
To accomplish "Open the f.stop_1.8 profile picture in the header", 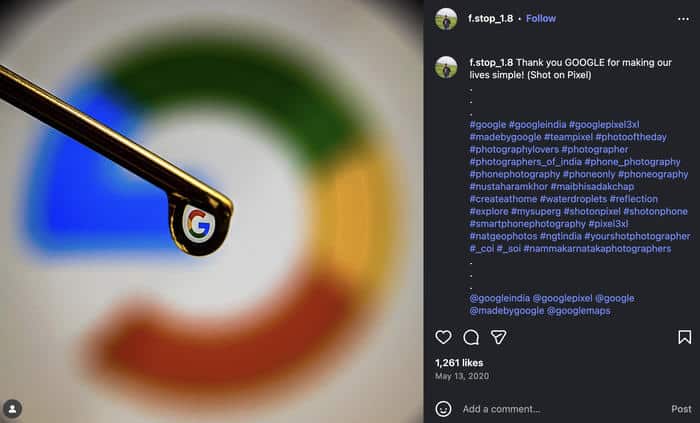I will coord(446,18).
